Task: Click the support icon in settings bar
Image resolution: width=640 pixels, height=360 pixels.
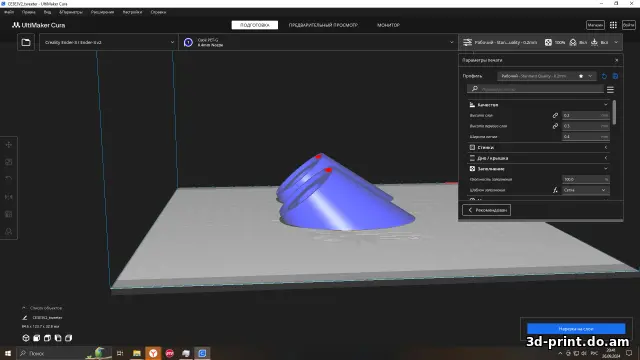Action: click(x=573, y=42)
